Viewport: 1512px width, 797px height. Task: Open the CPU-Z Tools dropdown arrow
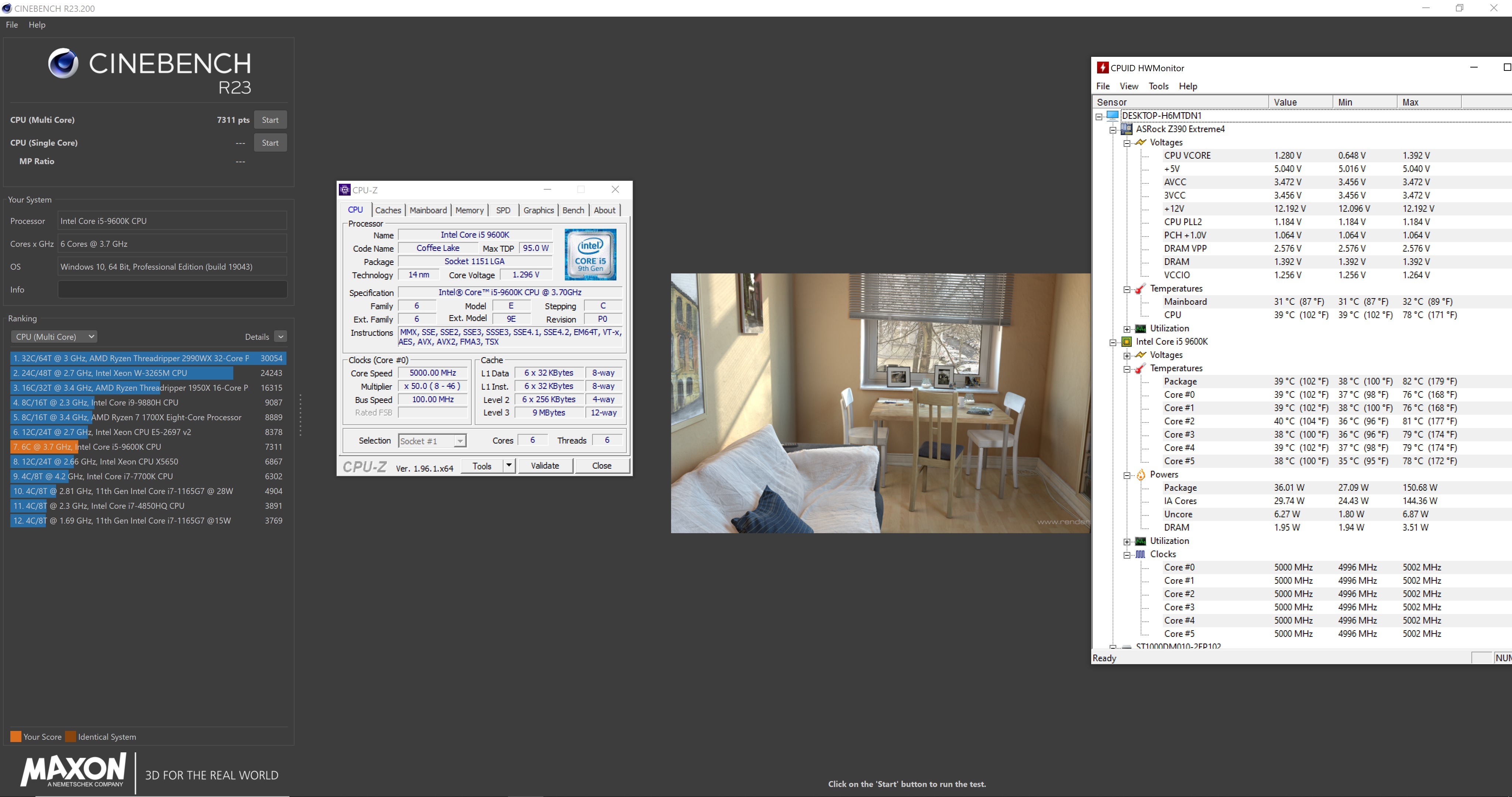click(x=509, y=465)
